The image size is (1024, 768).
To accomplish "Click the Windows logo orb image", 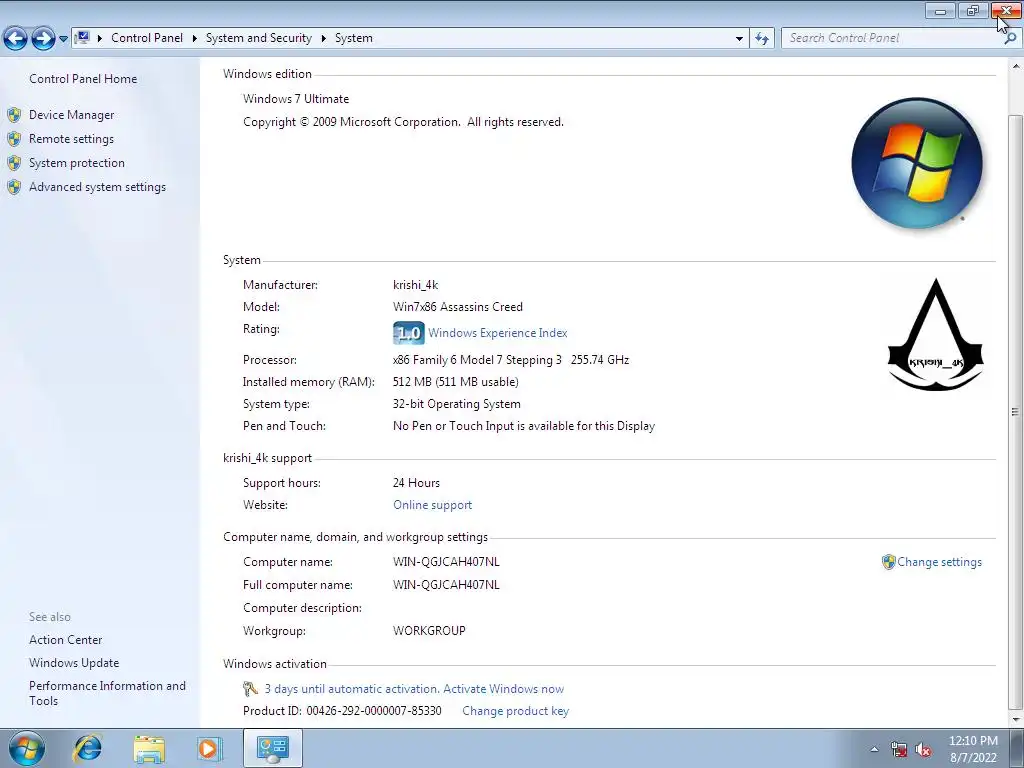I will point(917,163).
